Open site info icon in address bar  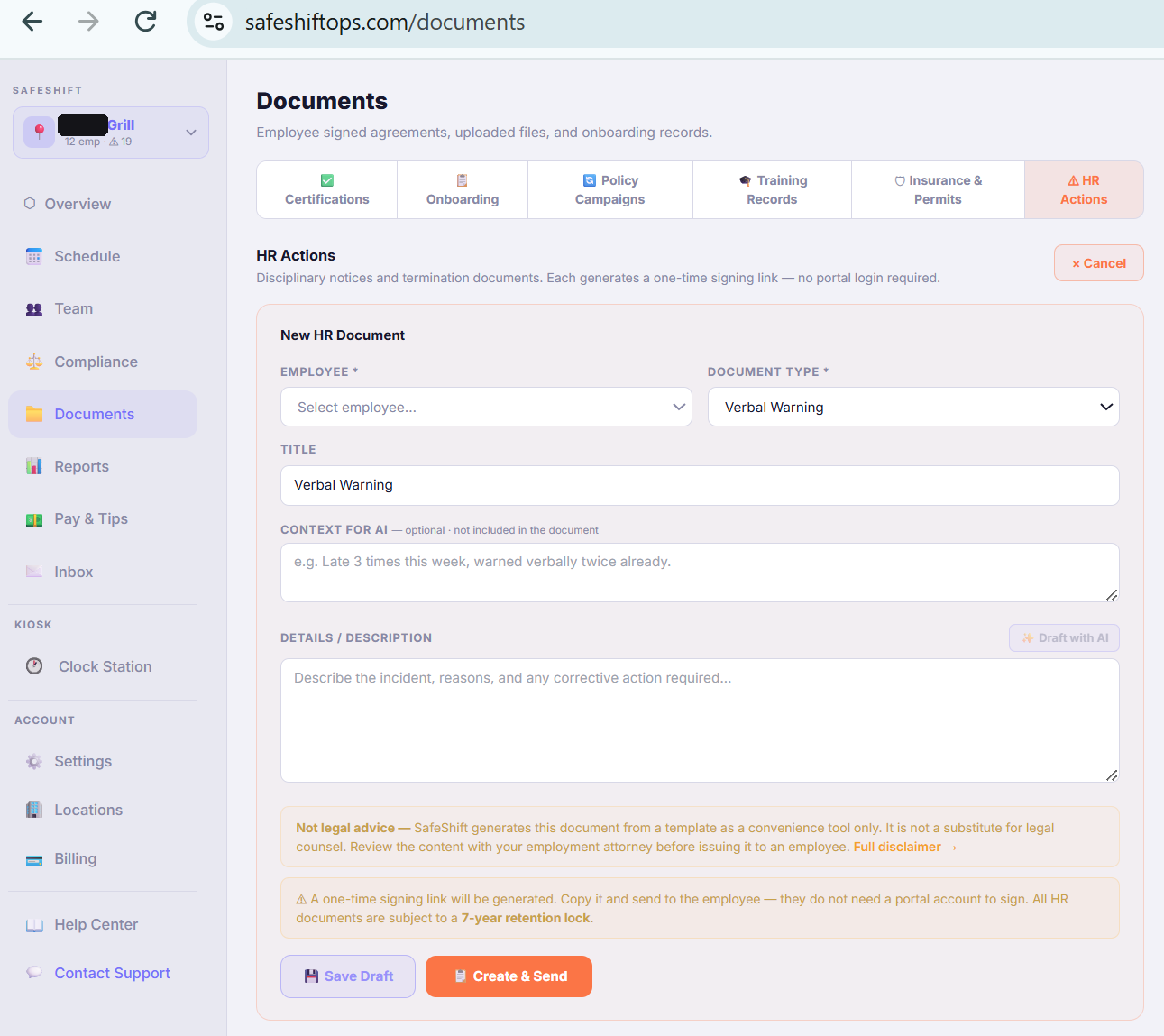pyautogui.click(x=214, y=22)
